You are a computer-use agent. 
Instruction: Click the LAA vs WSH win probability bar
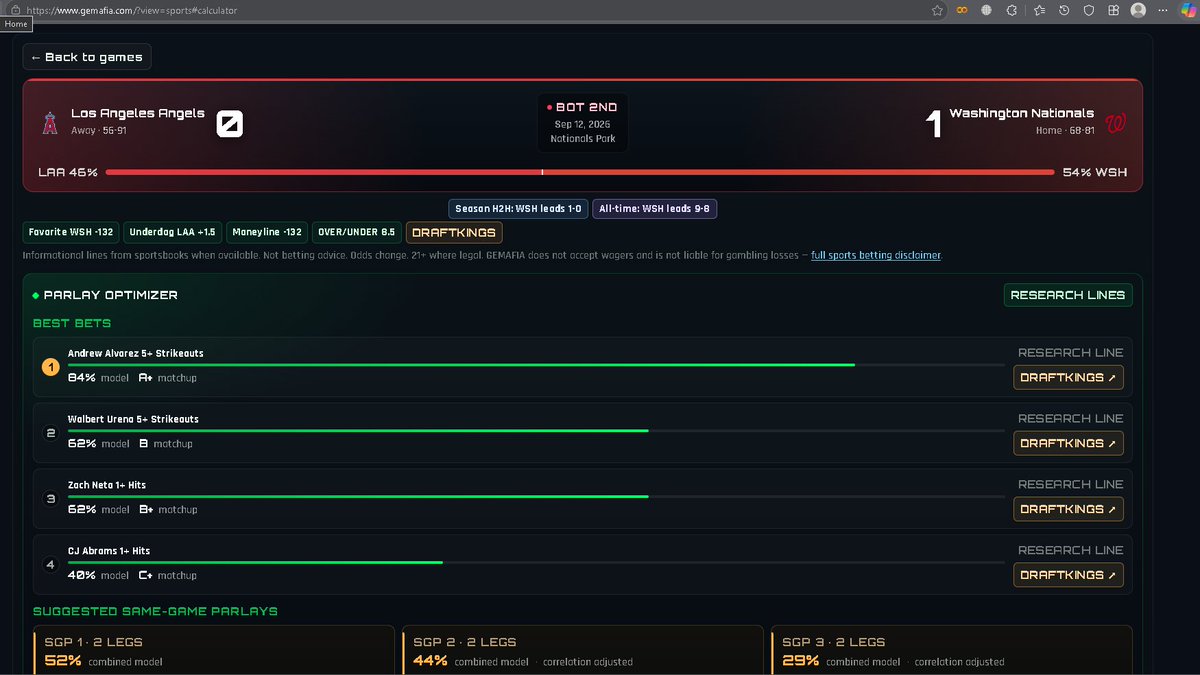point(580,172)
